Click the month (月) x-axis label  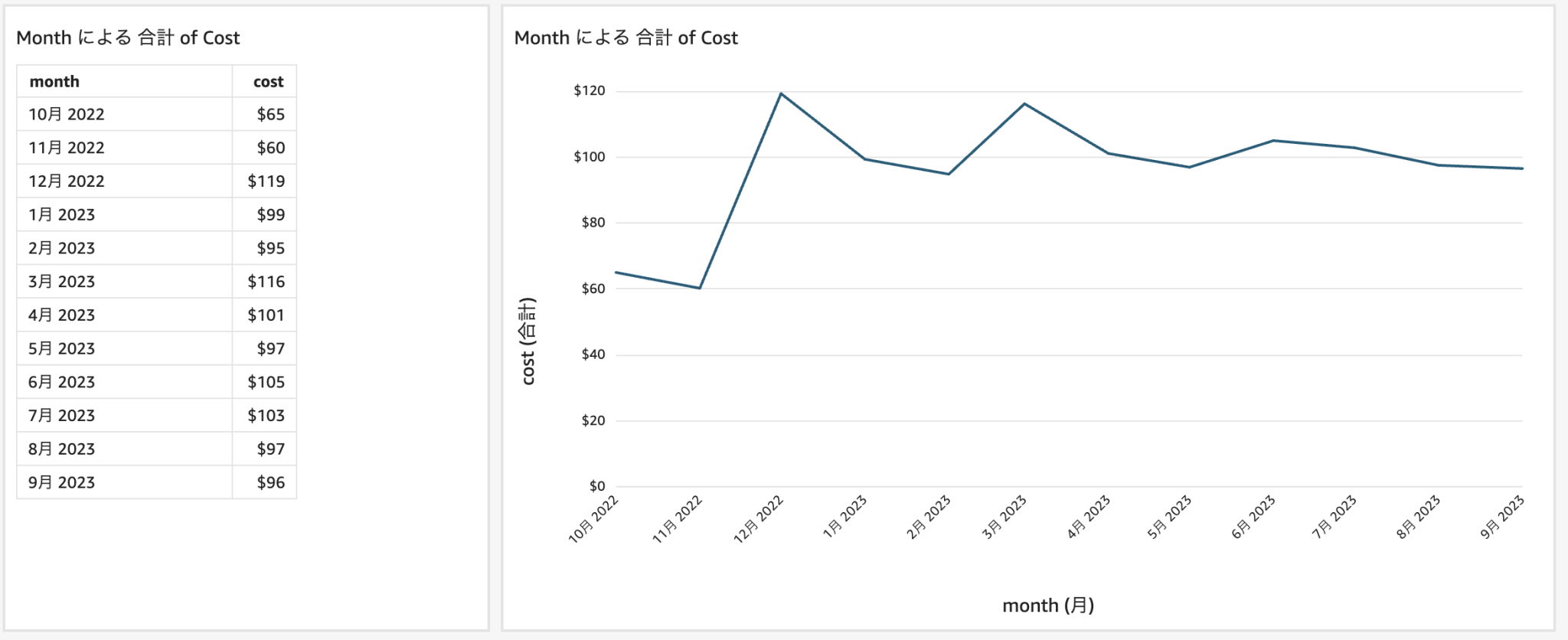pyautogui.click(x=1047, y=606)
